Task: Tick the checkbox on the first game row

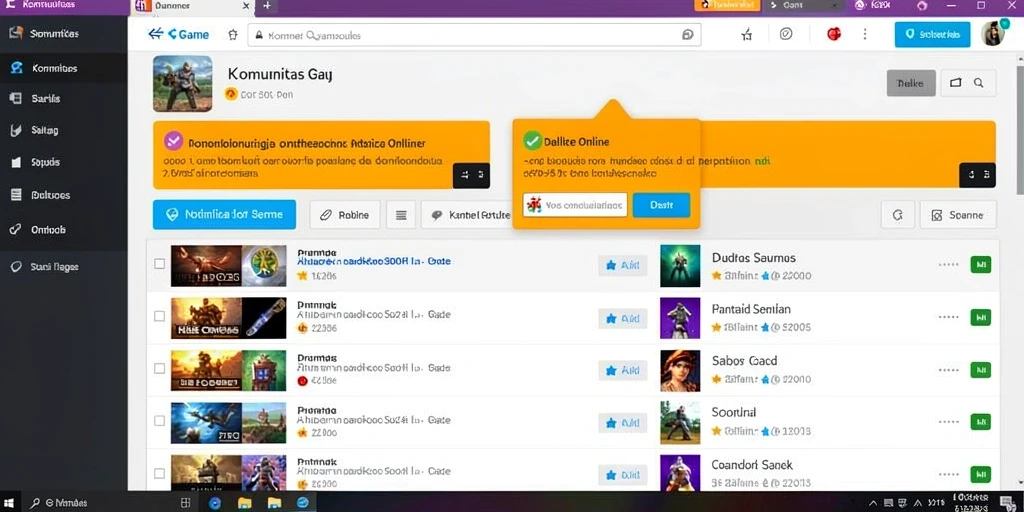Action: (159, 264)
